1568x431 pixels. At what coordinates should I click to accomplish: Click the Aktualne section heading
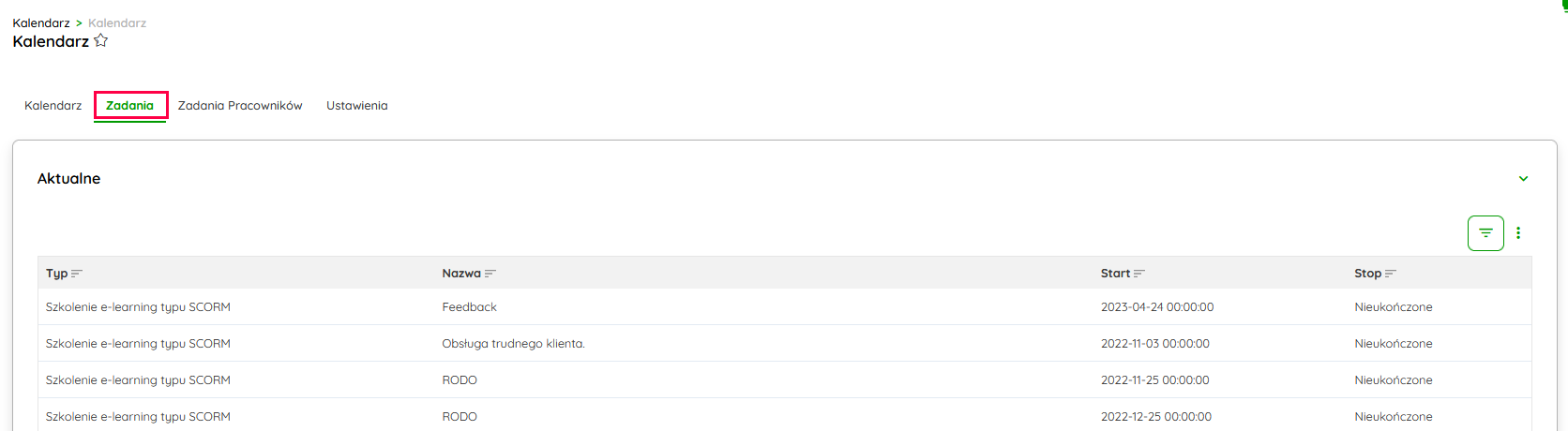pyautogui.click(x=68, y=179)
